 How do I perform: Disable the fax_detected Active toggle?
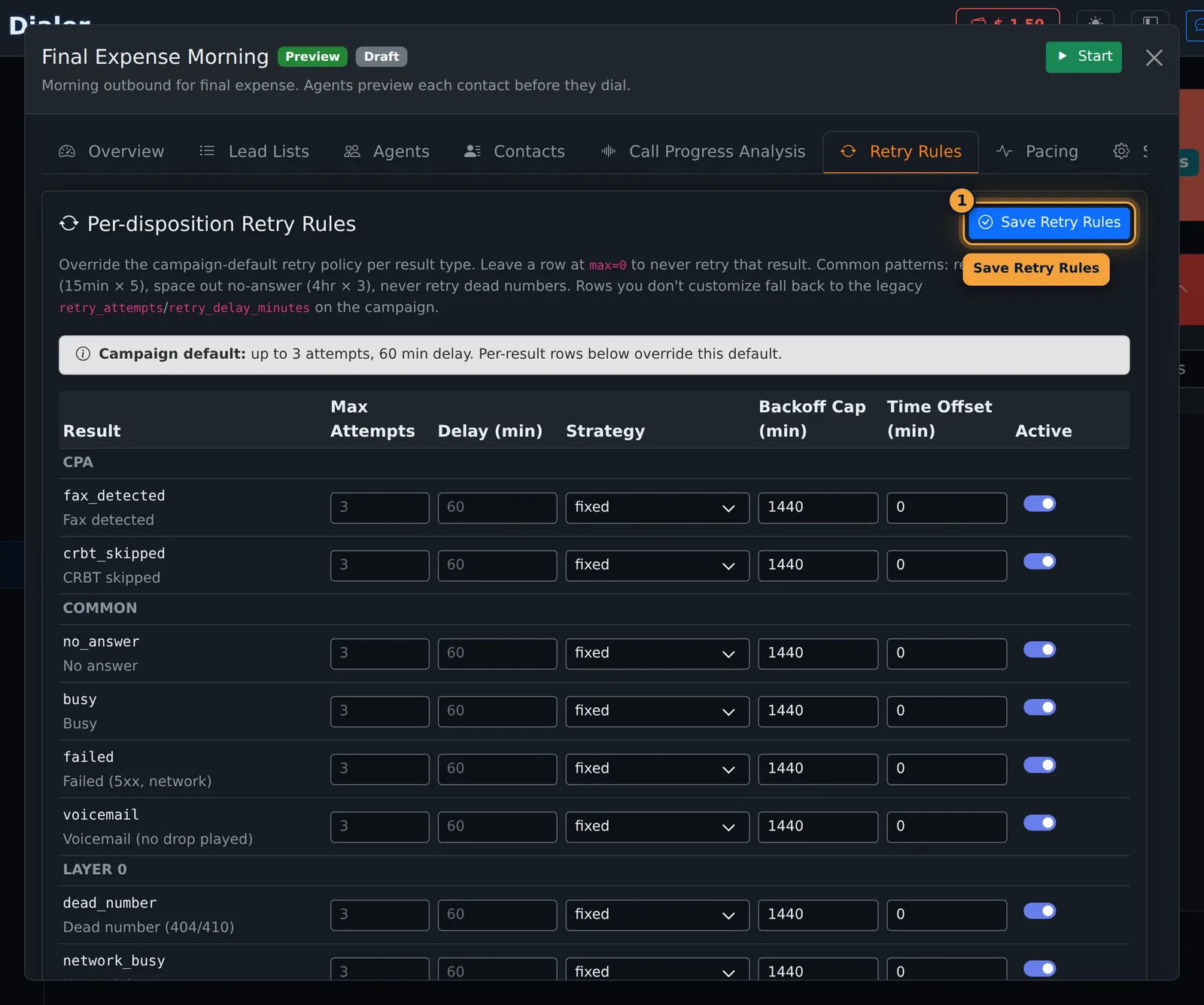[x=1039, y=504]
